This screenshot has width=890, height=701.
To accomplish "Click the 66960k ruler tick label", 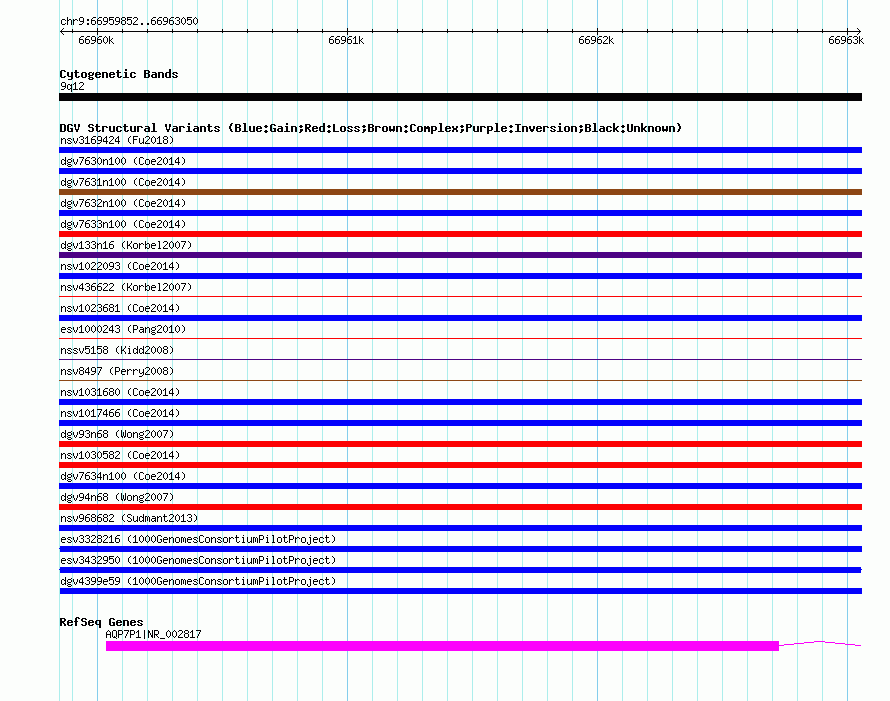I will [96, 40].
